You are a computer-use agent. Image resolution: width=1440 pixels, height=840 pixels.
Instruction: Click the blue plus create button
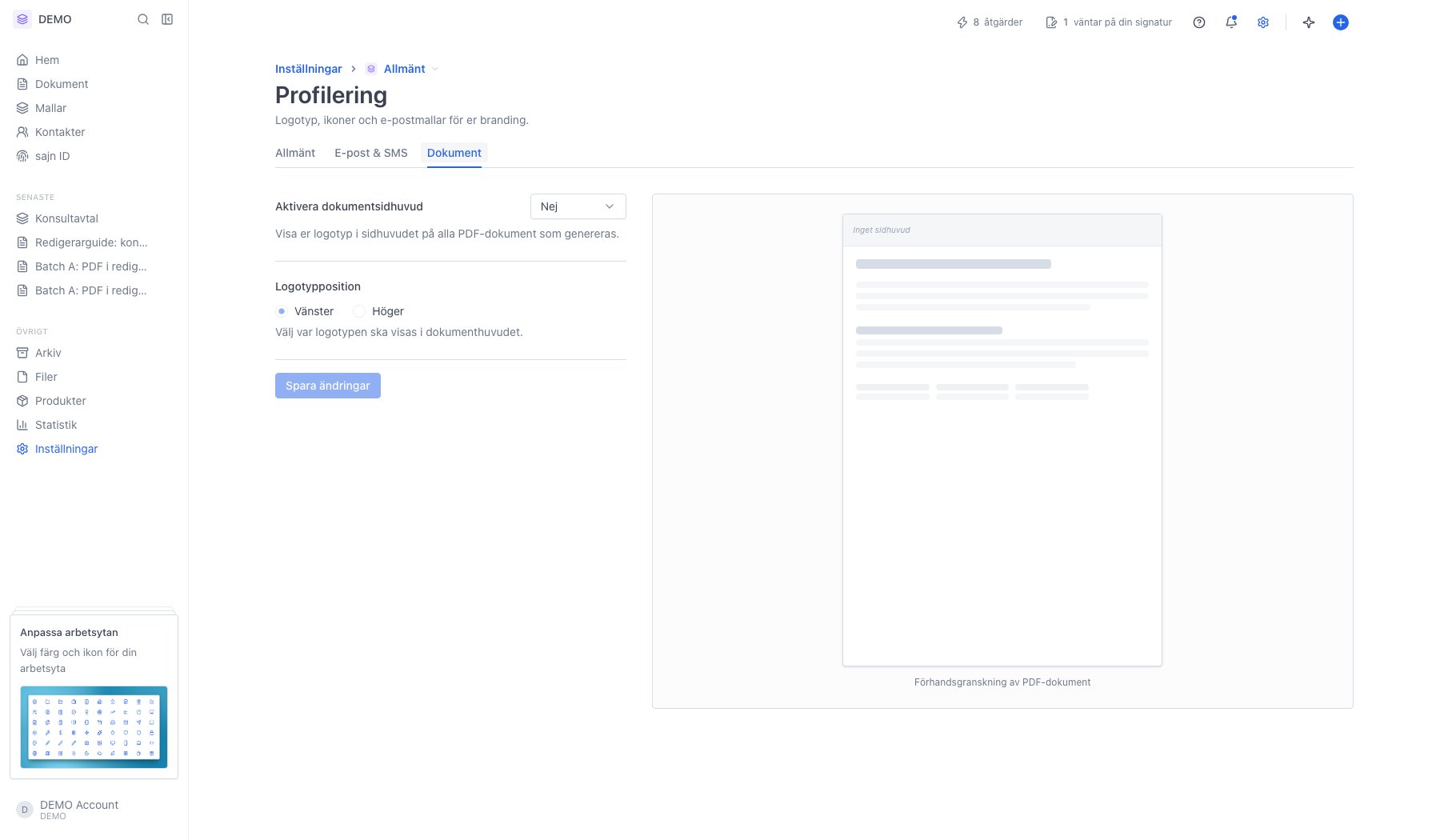click(x=1341, y=22)
